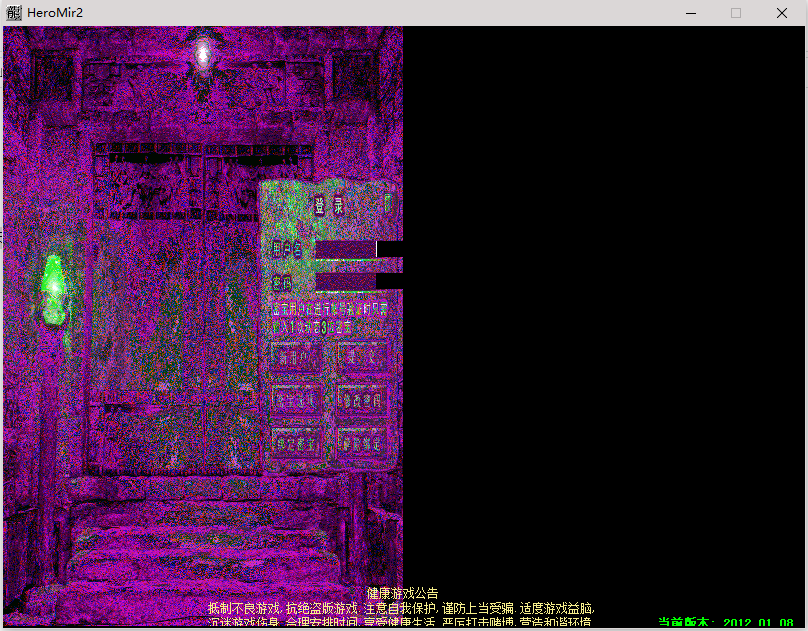Submit login with the 提交 button
This screenshot has width=808, height=631.
[361, 357]
